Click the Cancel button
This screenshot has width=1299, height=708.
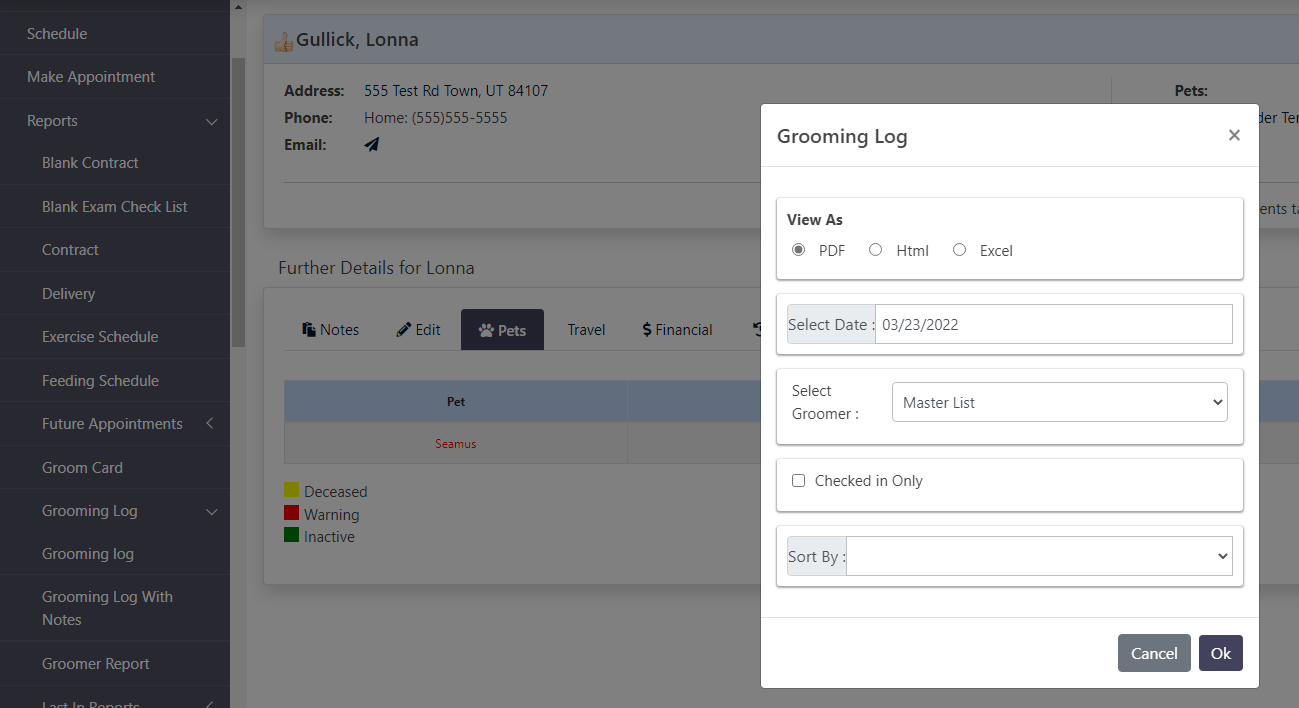click(x=1154, y=653)
